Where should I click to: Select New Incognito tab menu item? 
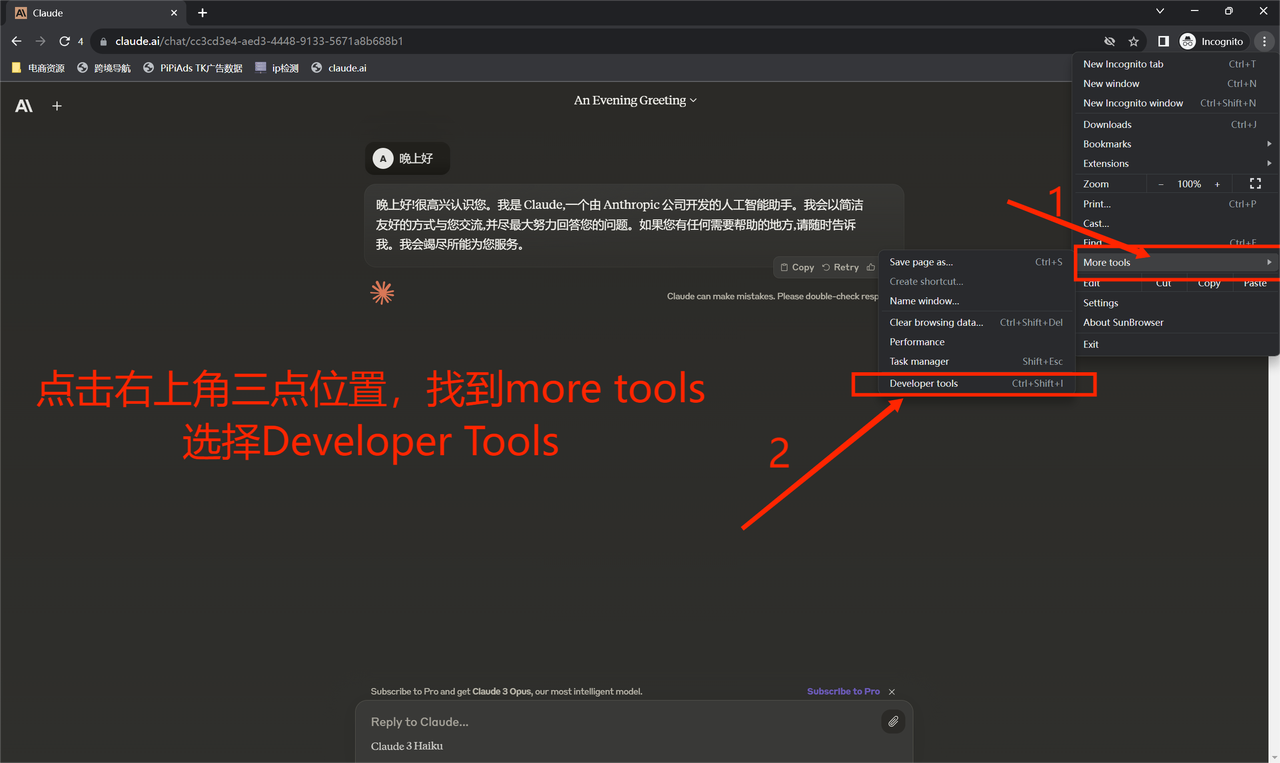click(x=1175, y=64)
